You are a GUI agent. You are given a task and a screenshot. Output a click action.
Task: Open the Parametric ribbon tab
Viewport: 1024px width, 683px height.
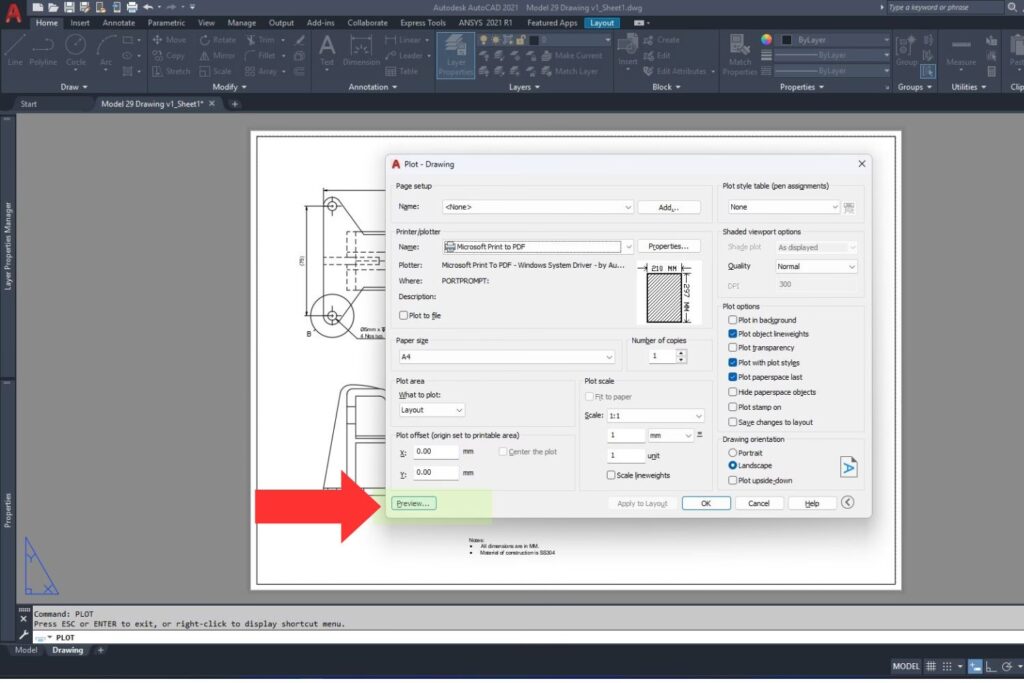tap(167, 23)
